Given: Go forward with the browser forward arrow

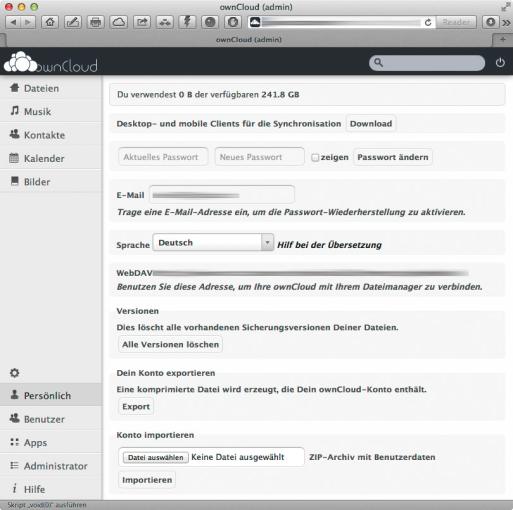Looking at the screenshot, I should [x=28, y=22].
